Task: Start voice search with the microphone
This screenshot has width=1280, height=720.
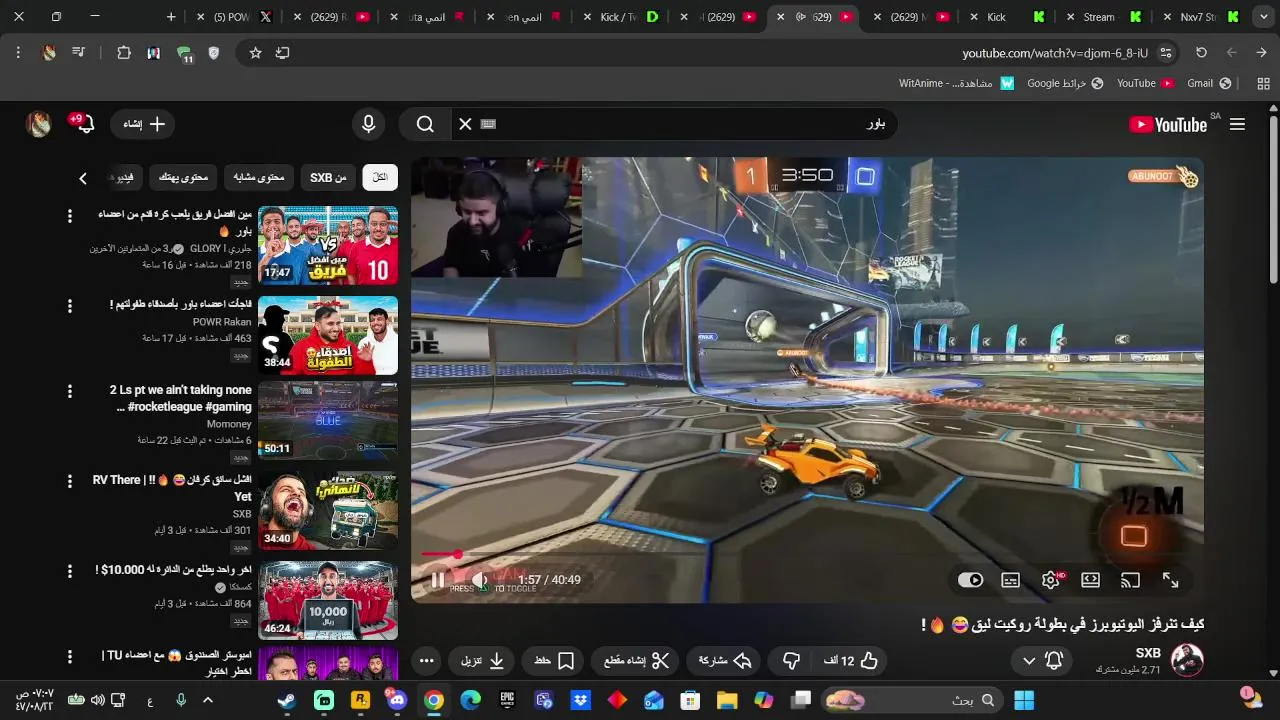Action: click(368, 124)
